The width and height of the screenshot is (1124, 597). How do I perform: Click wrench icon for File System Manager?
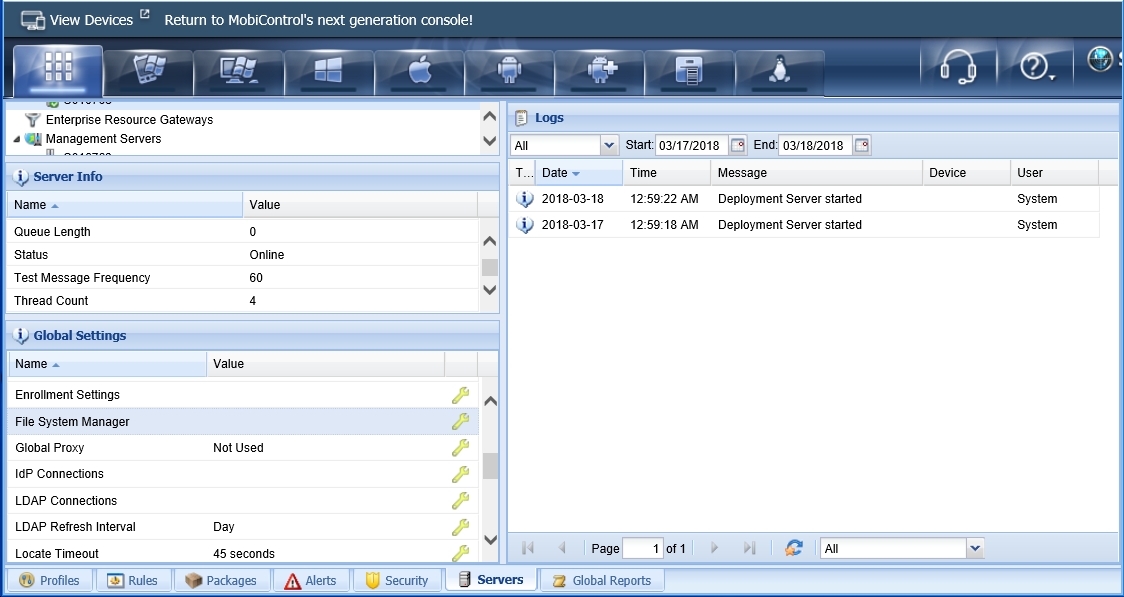point(460,422)
